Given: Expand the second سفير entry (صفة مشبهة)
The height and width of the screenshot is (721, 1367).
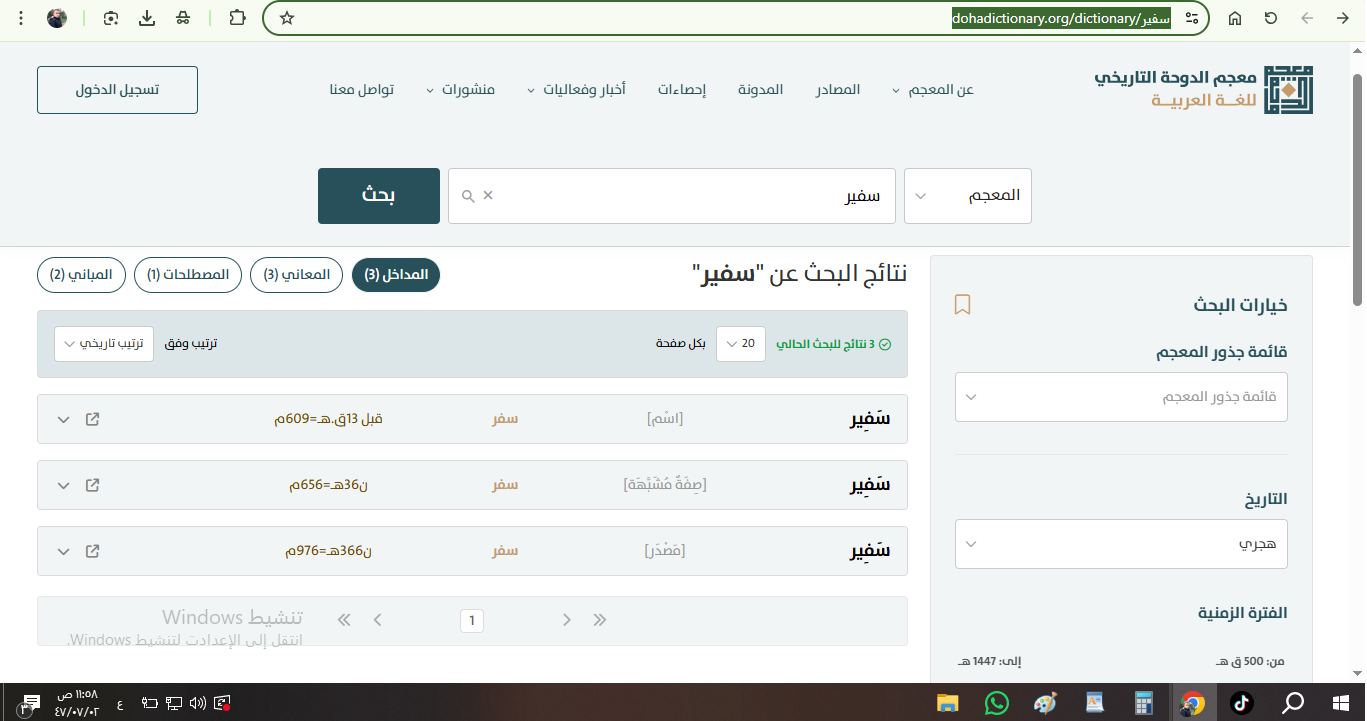Looking at the screenshot, I should pyautogui.click(x=64, y=485).
